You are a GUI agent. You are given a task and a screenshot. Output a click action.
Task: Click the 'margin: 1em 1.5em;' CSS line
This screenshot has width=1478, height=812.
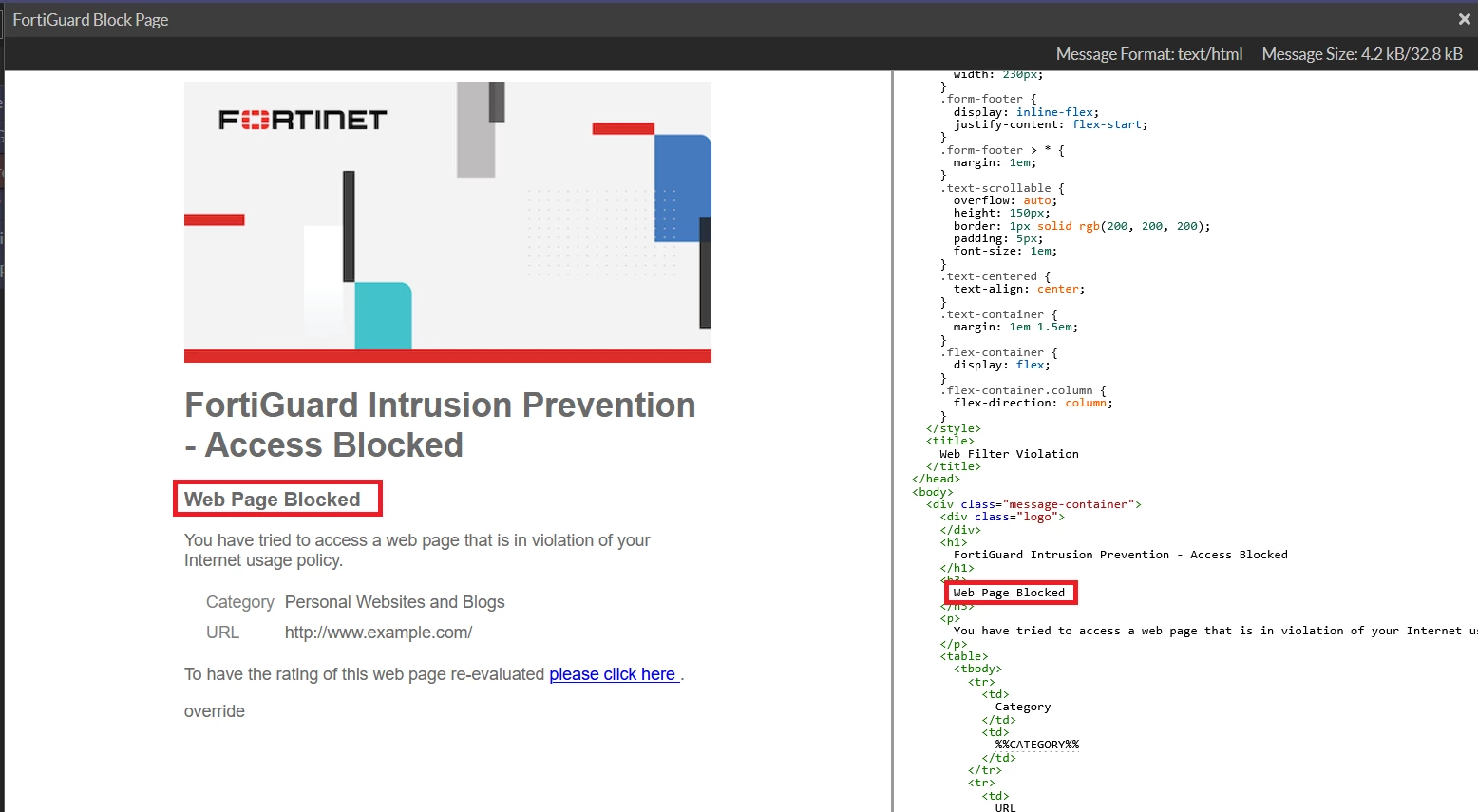[1015, 327]
